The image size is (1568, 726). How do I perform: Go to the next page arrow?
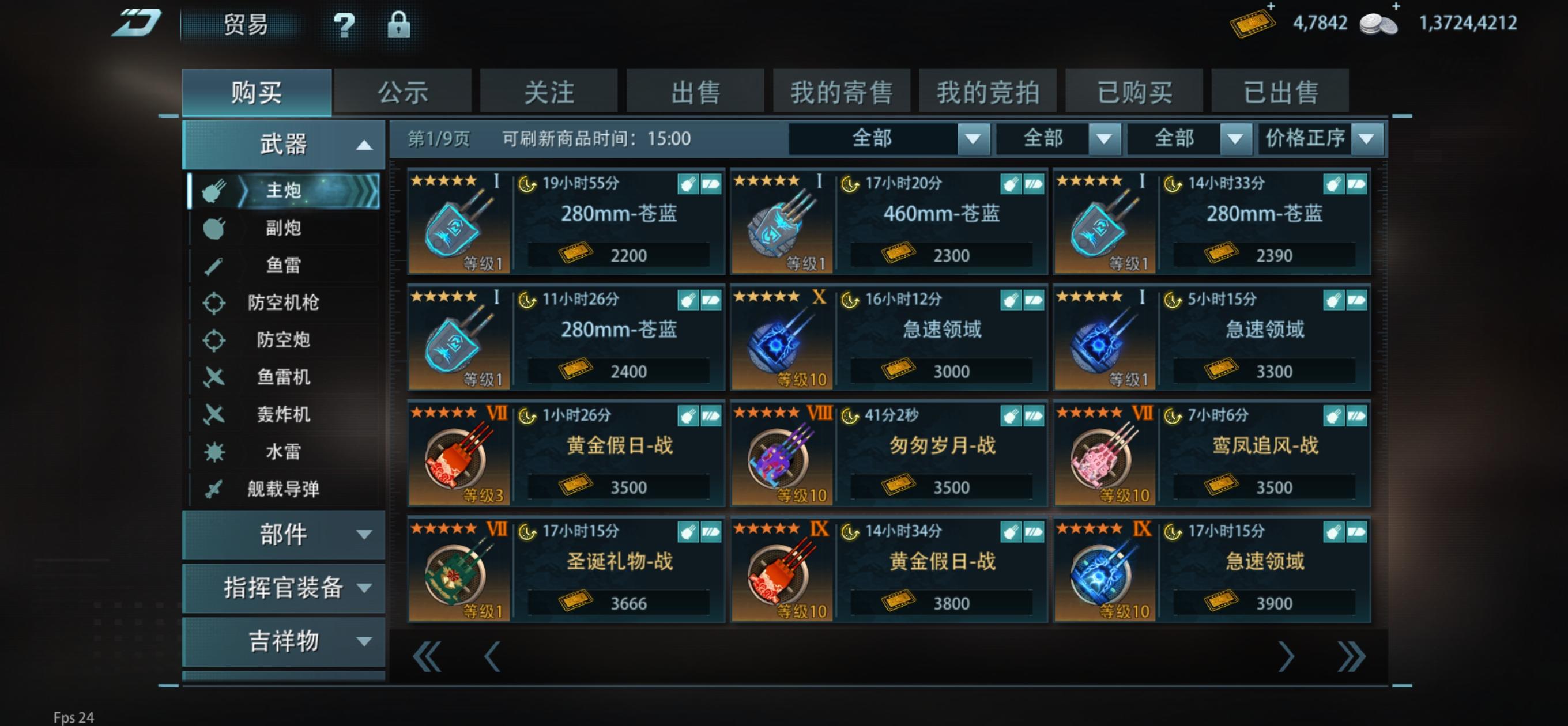point(1286,656)
